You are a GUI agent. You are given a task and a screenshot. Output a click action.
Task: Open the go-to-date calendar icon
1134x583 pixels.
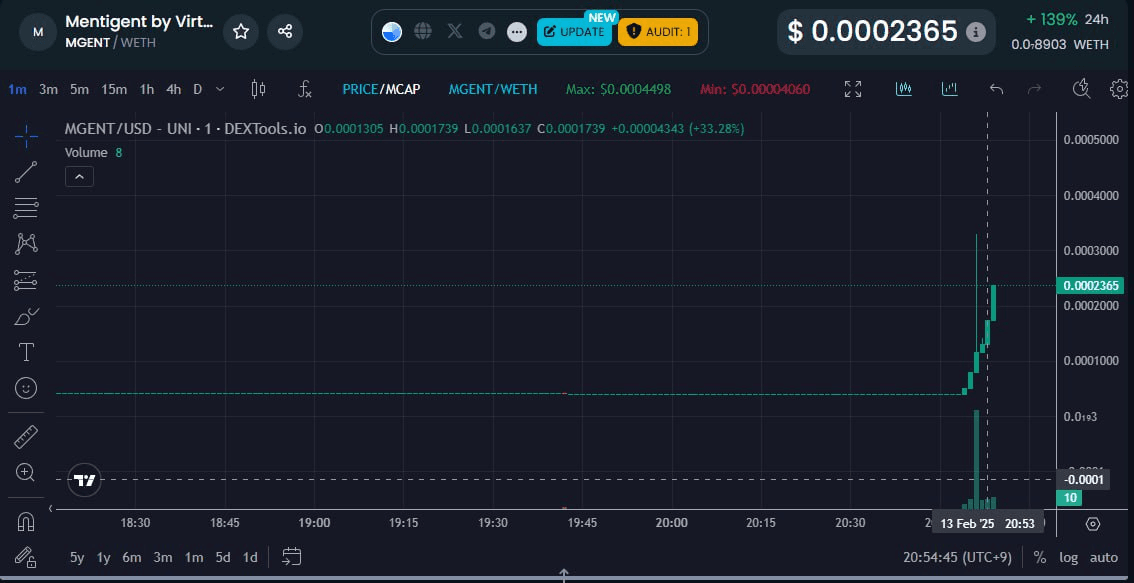pos(291,557)
